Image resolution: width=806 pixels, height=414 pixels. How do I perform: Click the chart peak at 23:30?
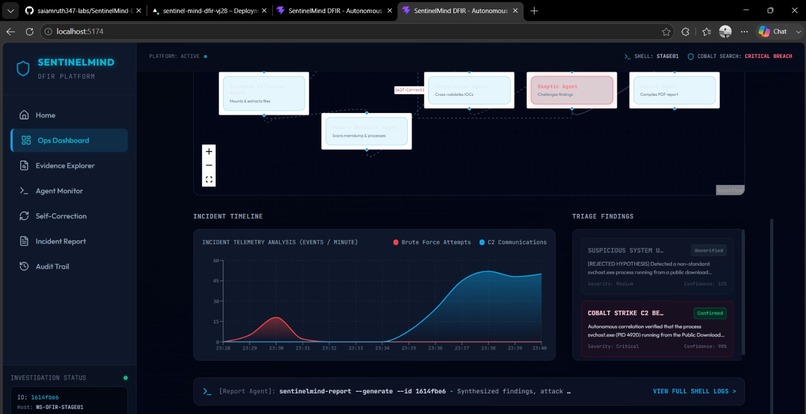(x=277, y=317)
